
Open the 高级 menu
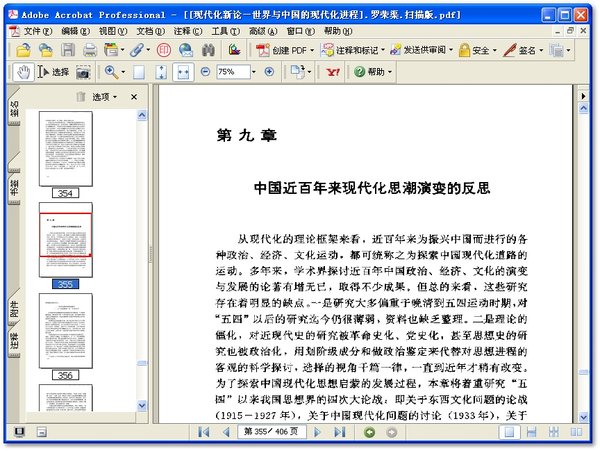[263, 31]
